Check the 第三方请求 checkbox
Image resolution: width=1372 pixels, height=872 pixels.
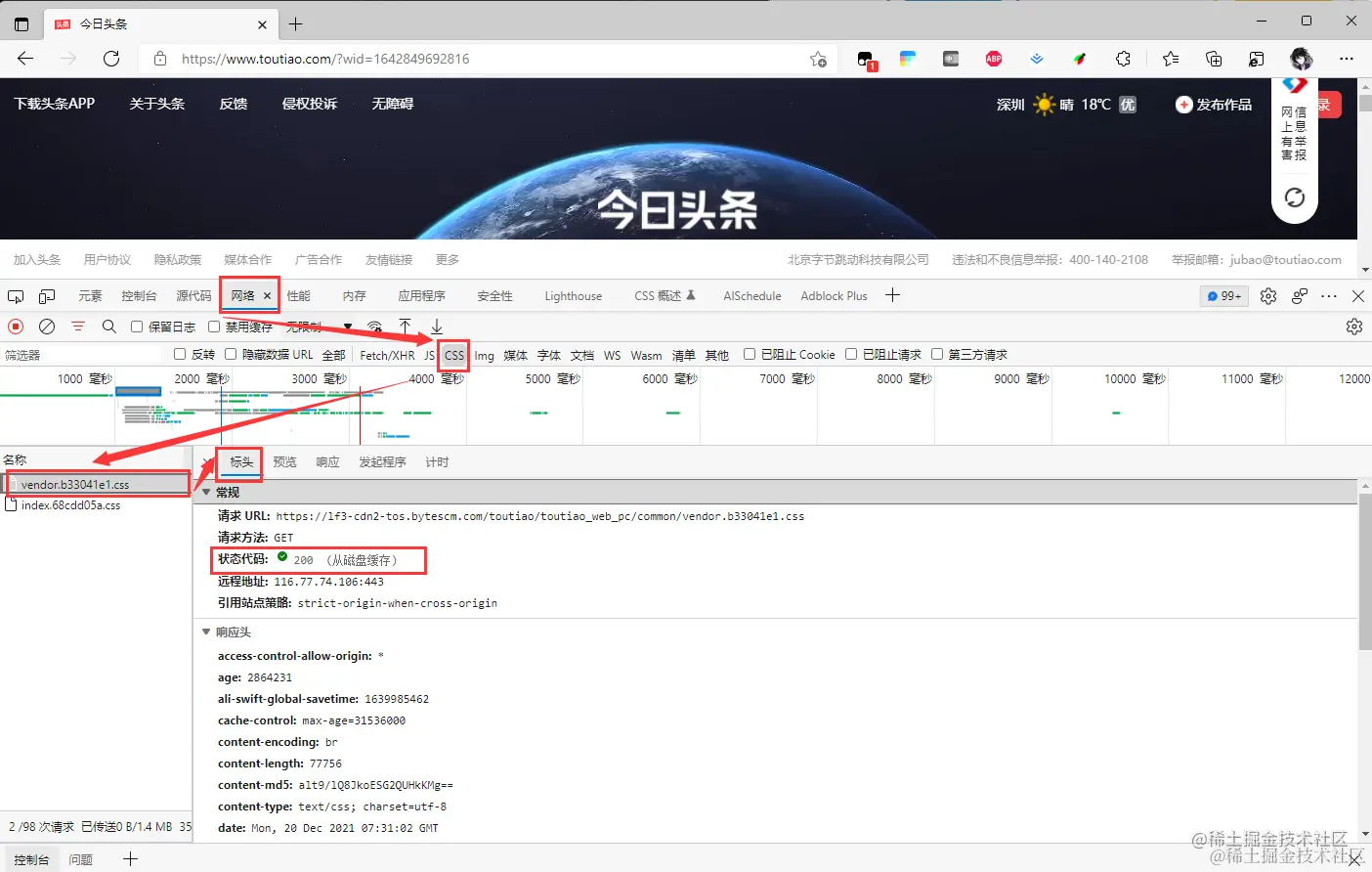click(x=937, y=354)
